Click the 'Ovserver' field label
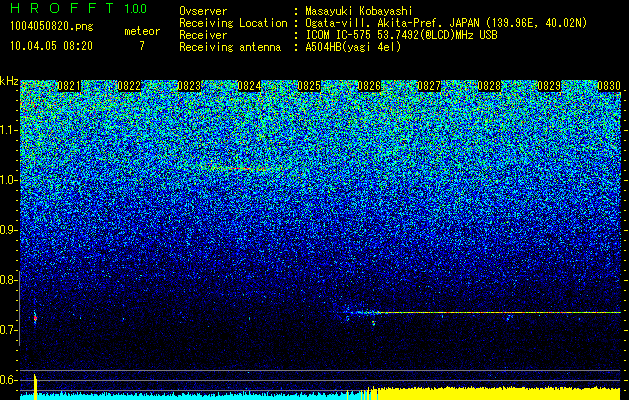Screen dimensions: 629x400 (203, 11)
